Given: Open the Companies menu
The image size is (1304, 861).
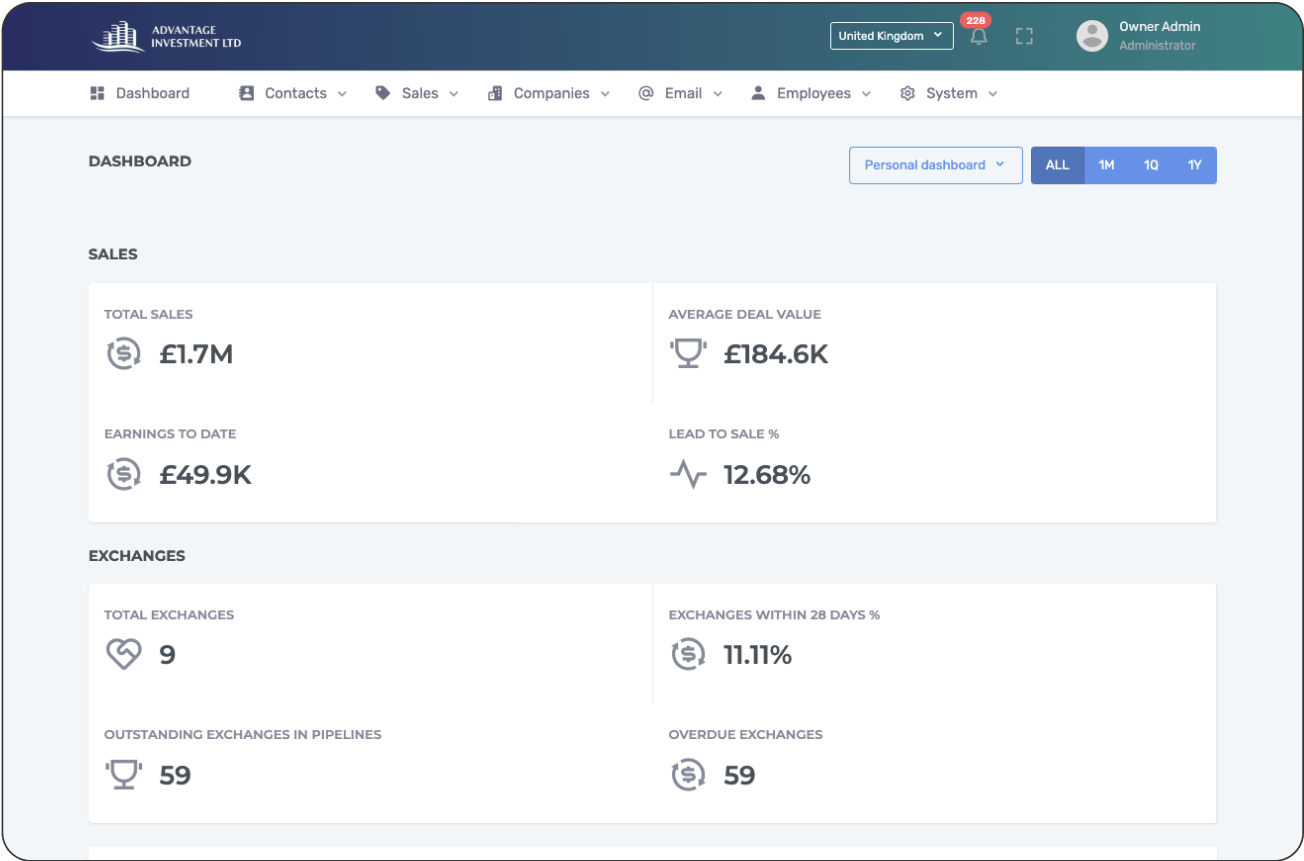Looking at the screenshot, I should [549, 94].
